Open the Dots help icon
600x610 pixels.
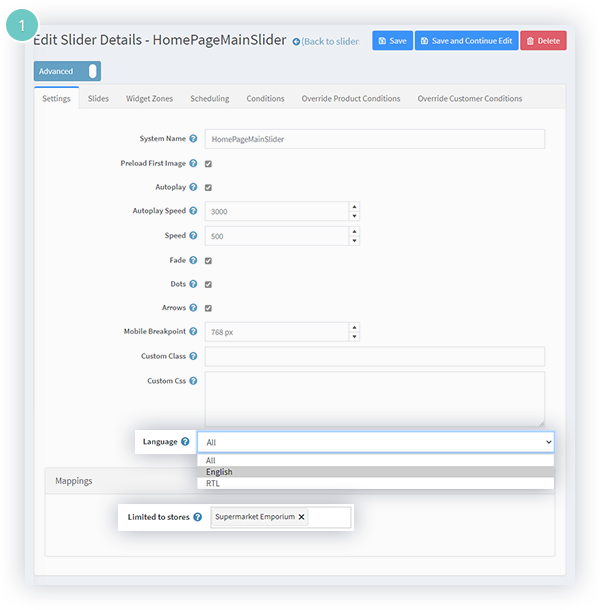[193, 284]
